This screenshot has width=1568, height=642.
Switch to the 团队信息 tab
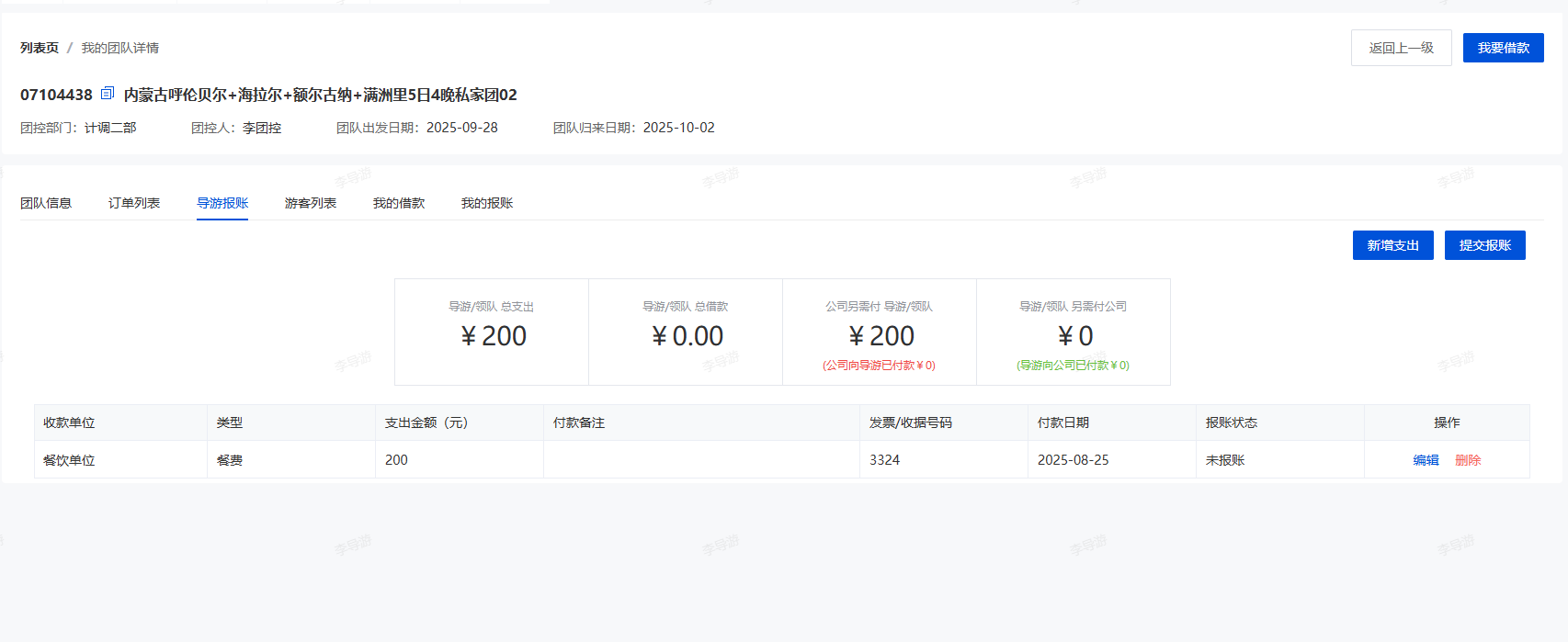[x=46, y=203]
